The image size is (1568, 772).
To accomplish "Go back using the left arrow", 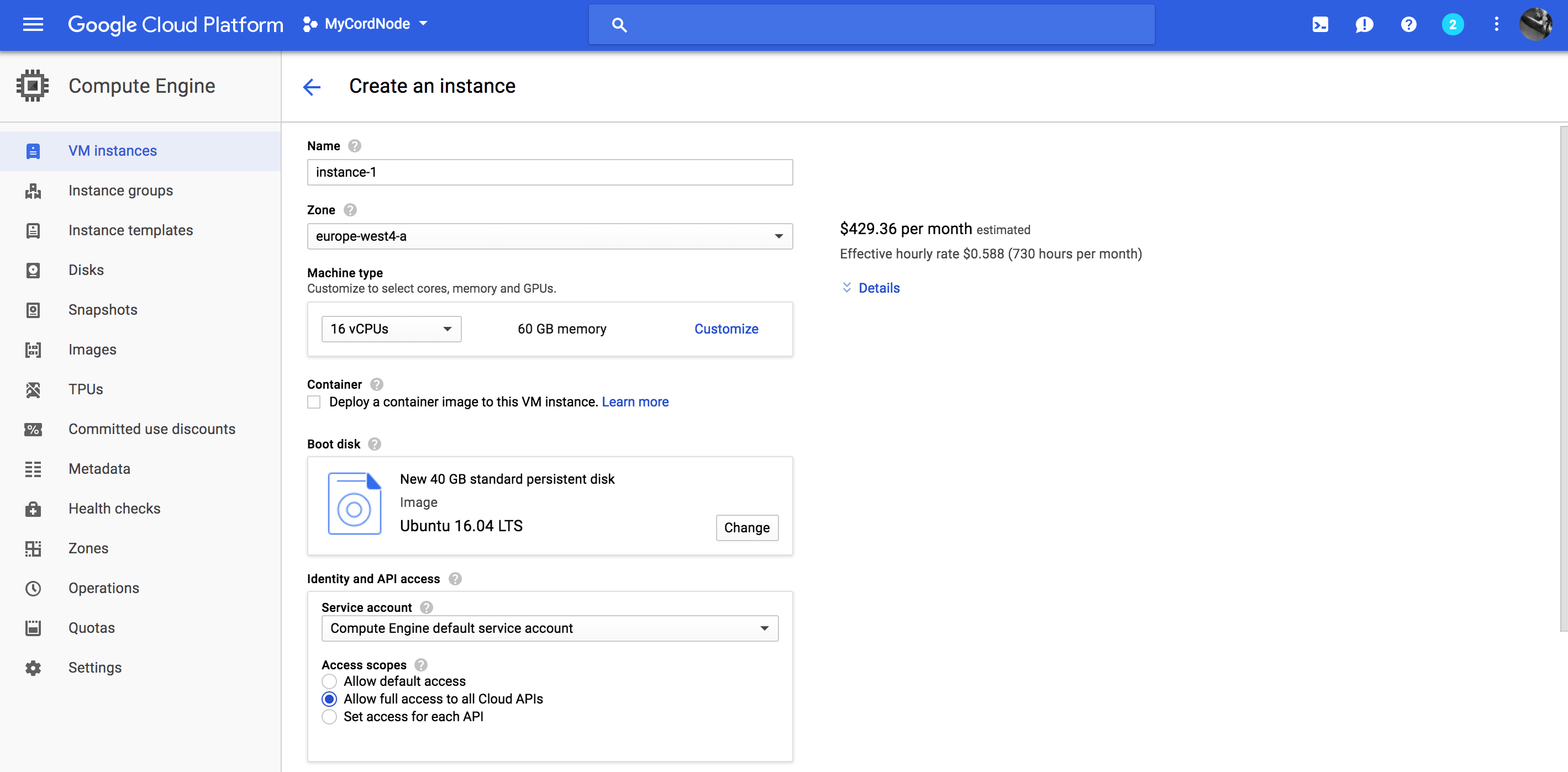I will [x=312, y=86].
